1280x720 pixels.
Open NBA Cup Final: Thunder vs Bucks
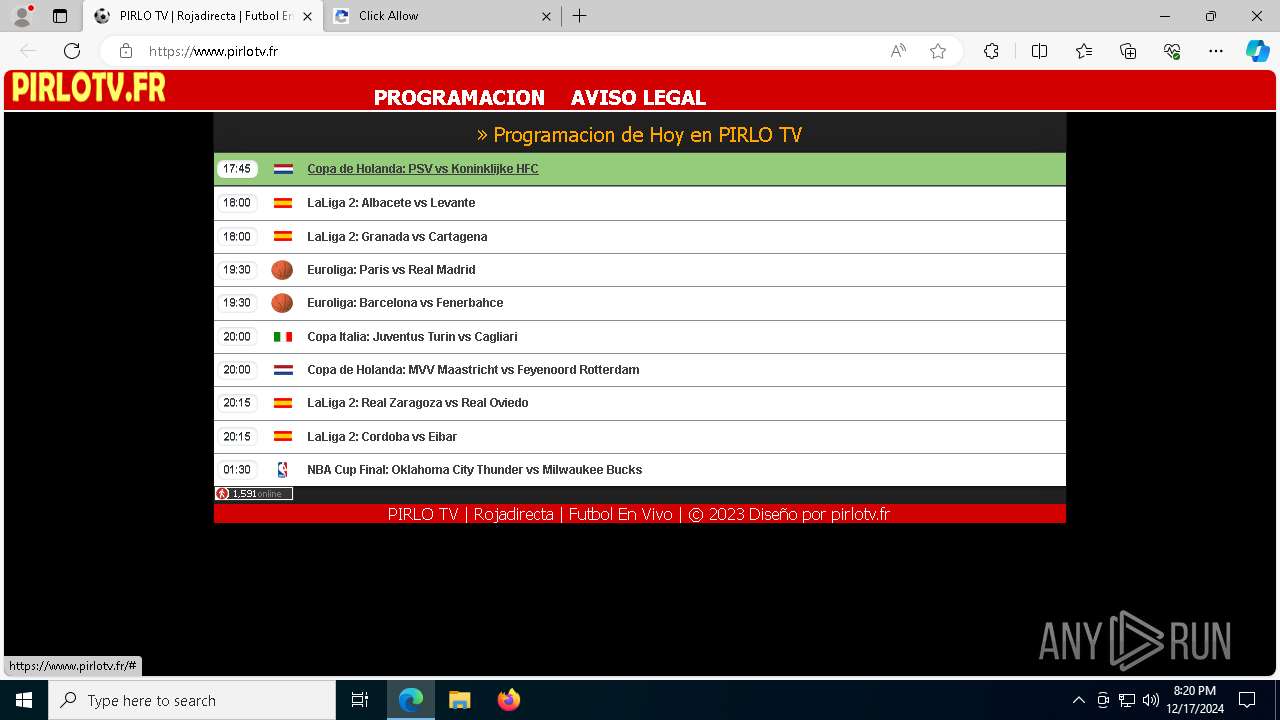pyautogui.click(x=475, y=470)
